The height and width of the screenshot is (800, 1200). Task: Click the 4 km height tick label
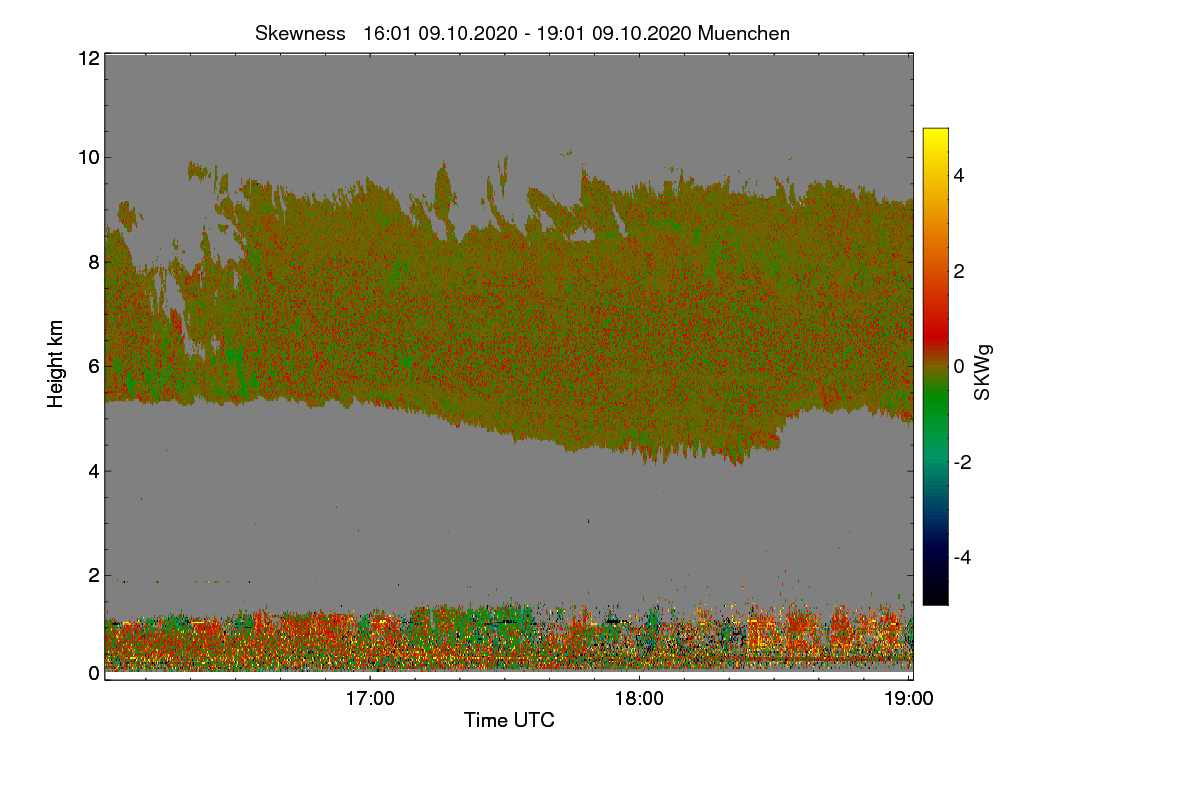(94, 471)
